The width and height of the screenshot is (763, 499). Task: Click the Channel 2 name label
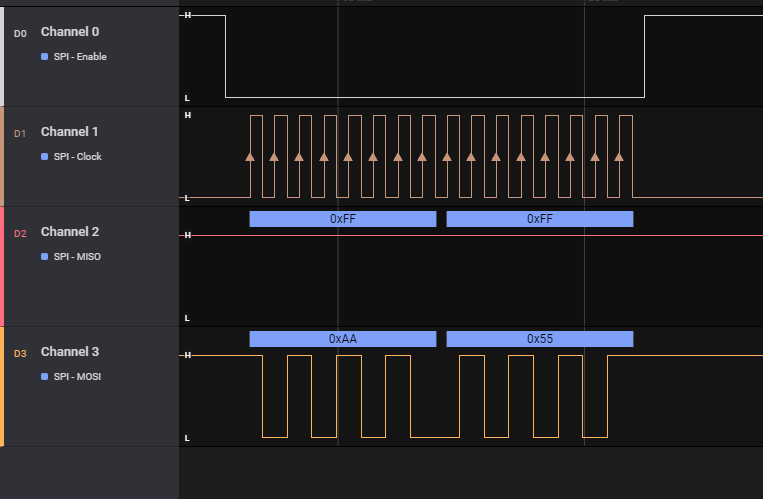pyautogui.click(x=70, y=232)
